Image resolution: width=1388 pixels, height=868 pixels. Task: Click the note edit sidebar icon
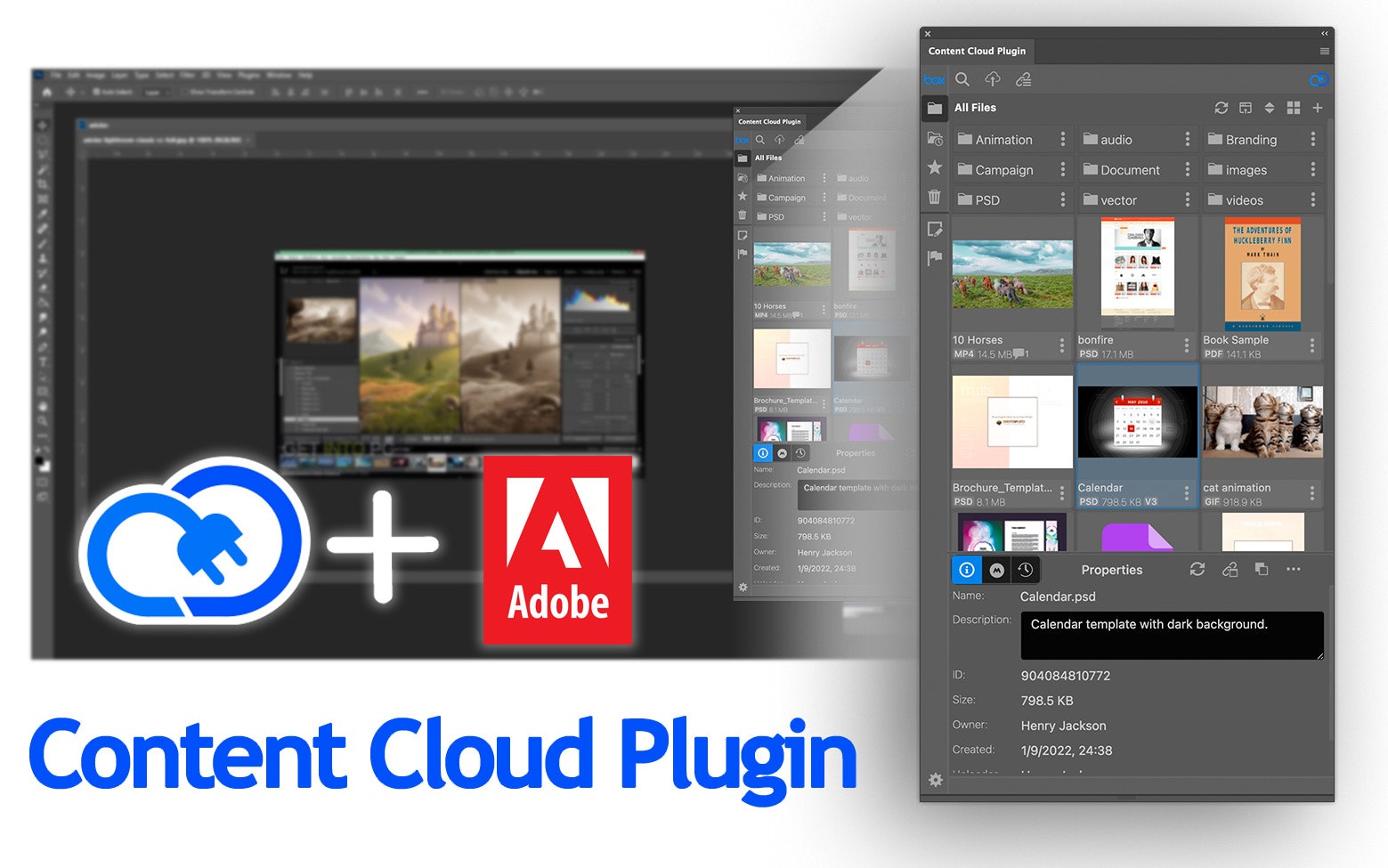tap(934, 229)
